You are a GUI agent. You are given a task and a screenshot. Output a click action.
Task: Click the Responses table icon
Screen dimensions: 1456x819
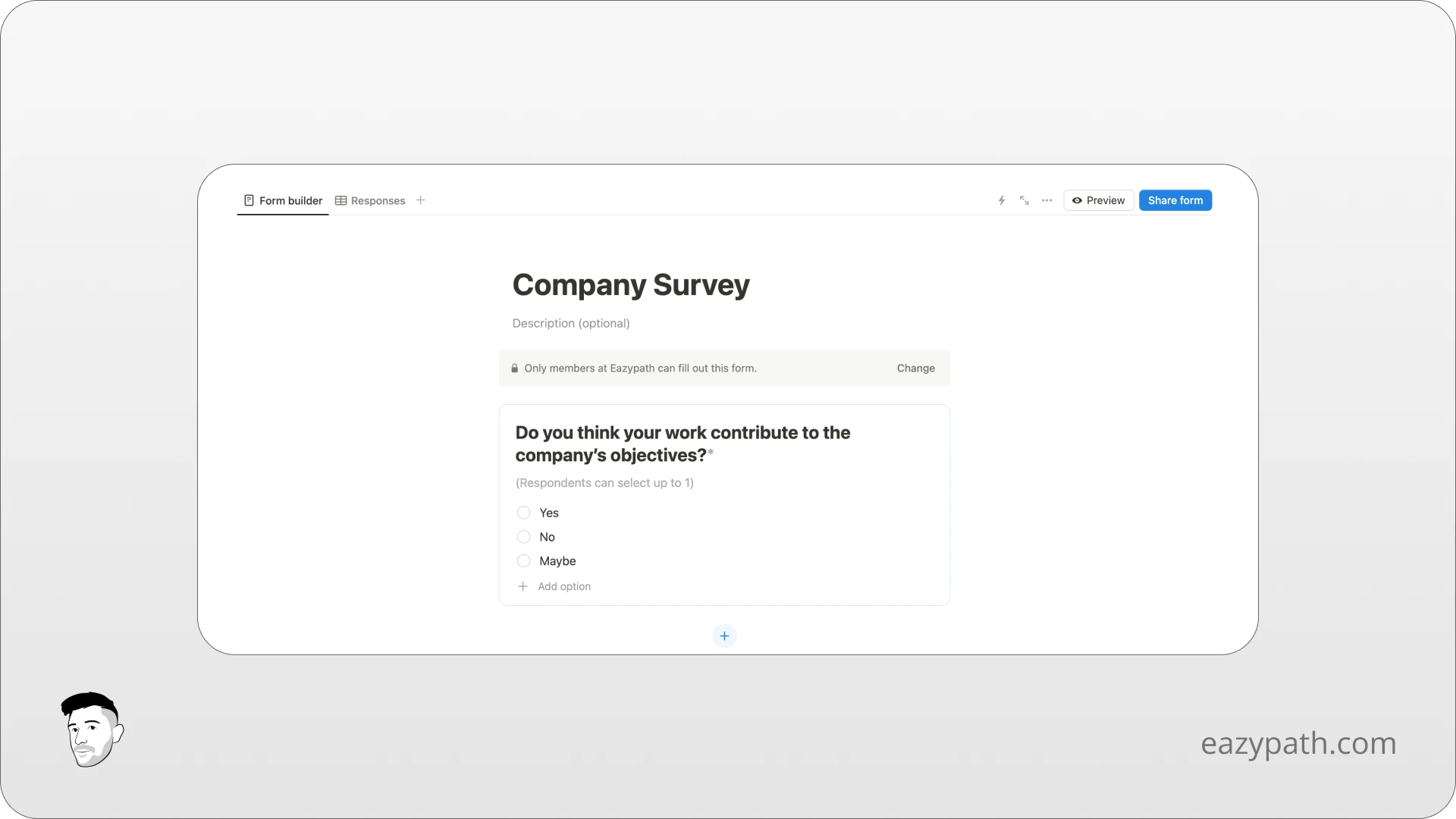click(x=340, y=200)
